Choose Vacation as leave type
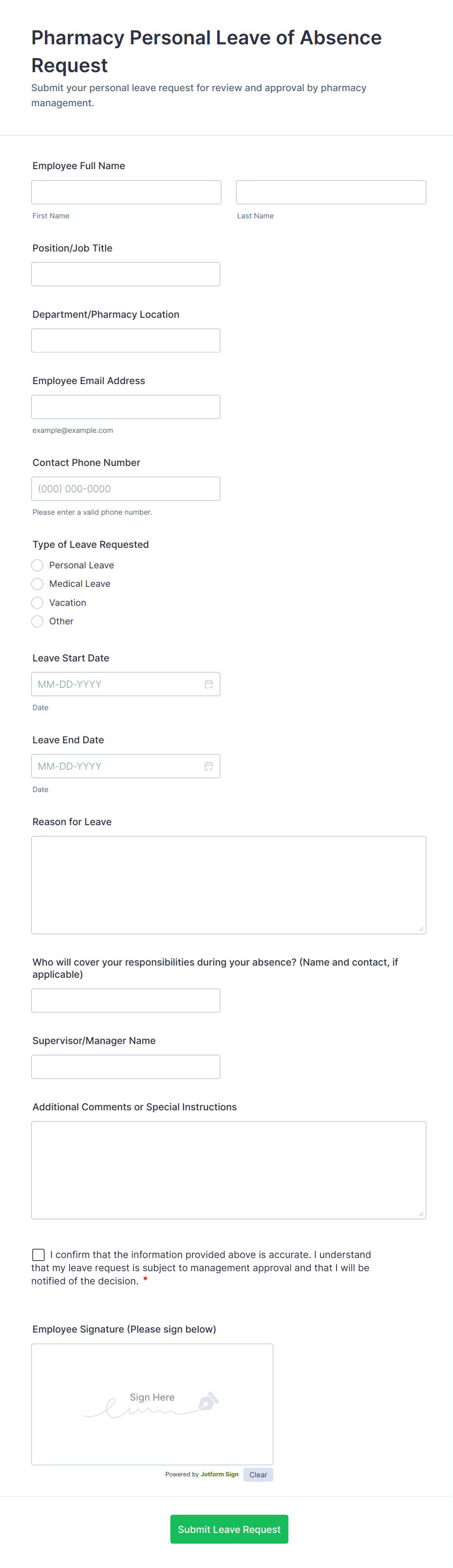This screenshot has width=453, height=1568. (x=37, y=602)
